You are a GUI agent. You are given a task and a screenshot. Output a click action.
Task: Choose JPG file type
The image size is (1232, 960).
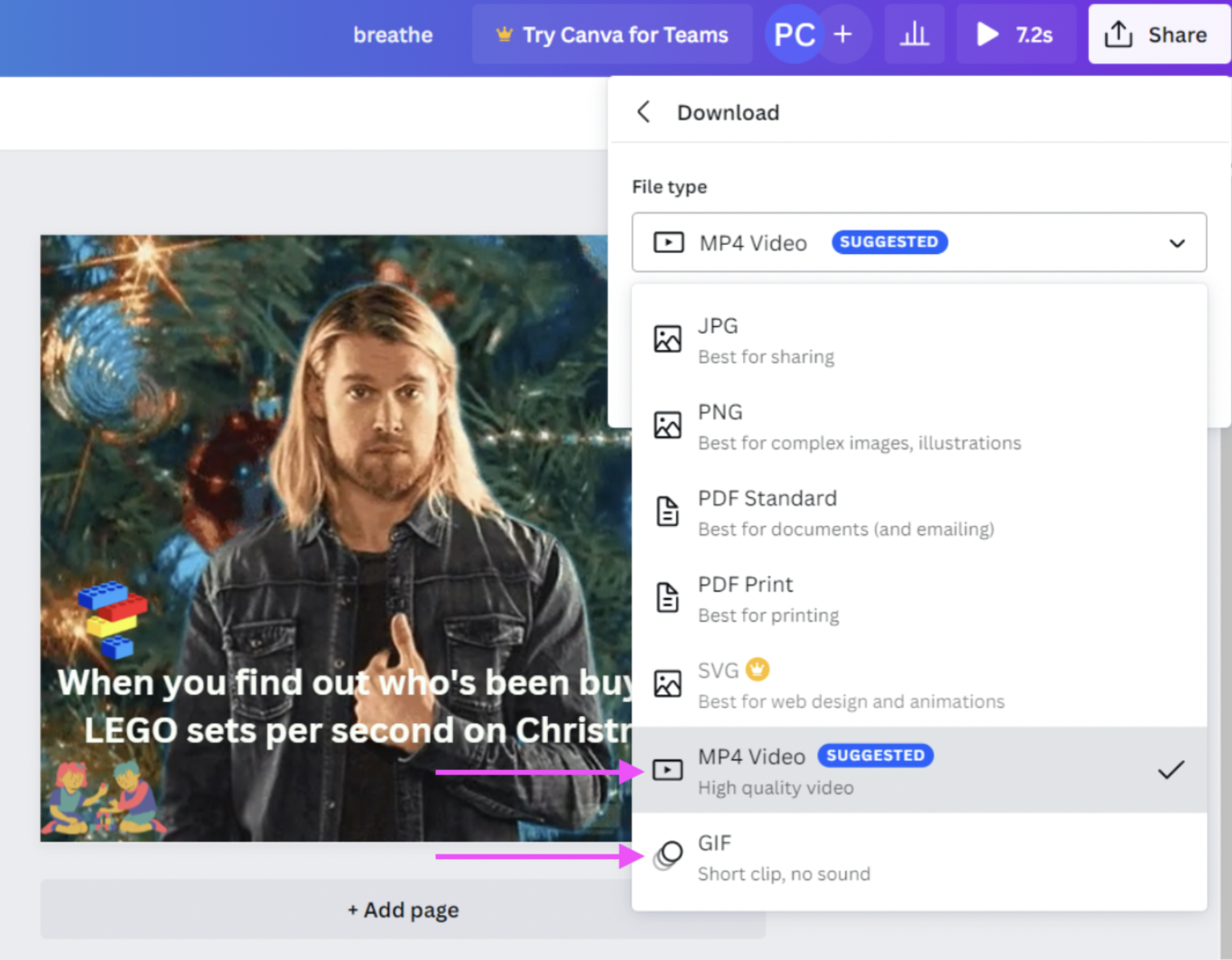(919, 340)
